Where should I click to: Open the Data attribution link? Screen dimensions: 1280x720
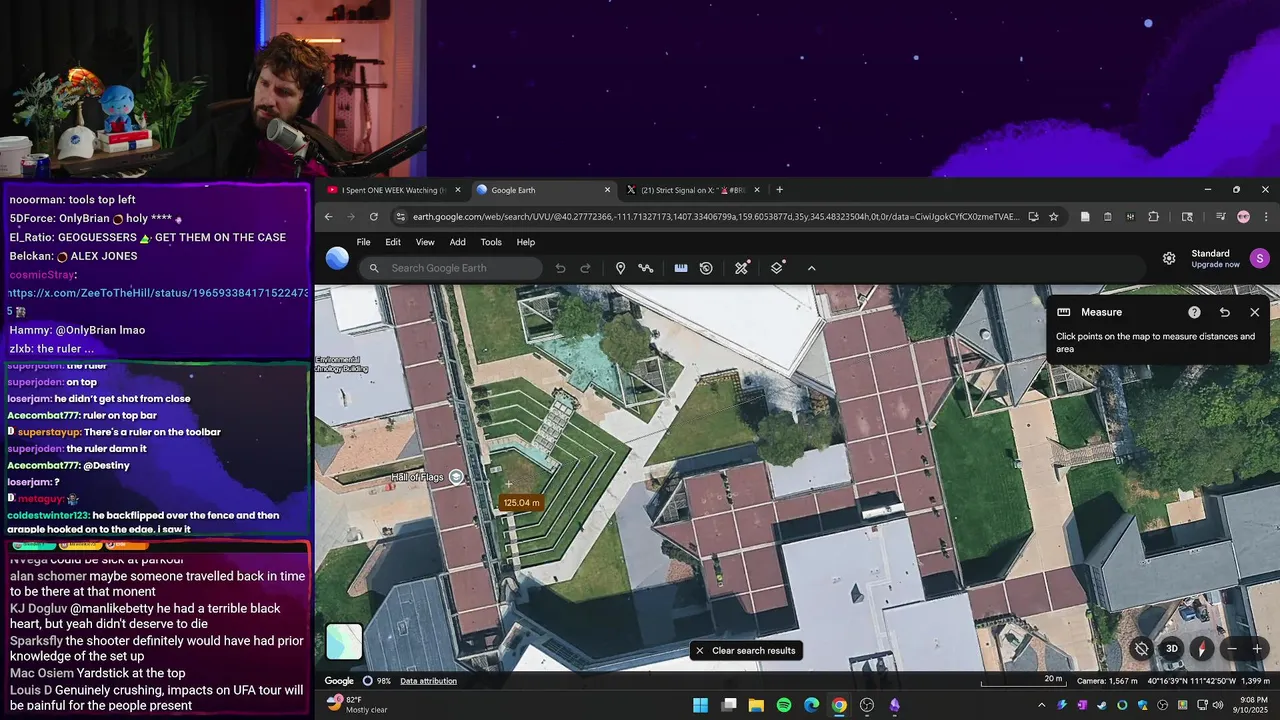click(x=428, y=681)
